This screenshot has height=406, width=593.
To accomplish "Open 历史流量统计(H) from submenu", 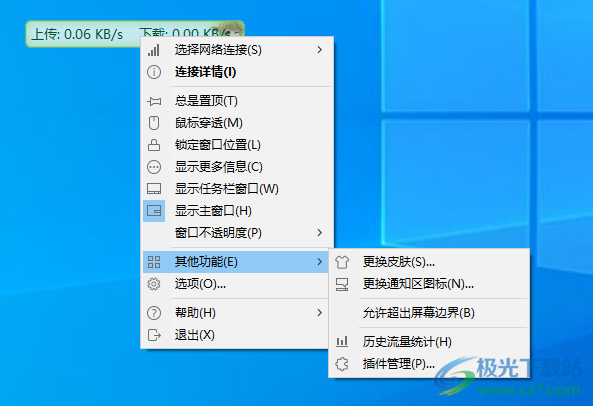I will (429, 342).
